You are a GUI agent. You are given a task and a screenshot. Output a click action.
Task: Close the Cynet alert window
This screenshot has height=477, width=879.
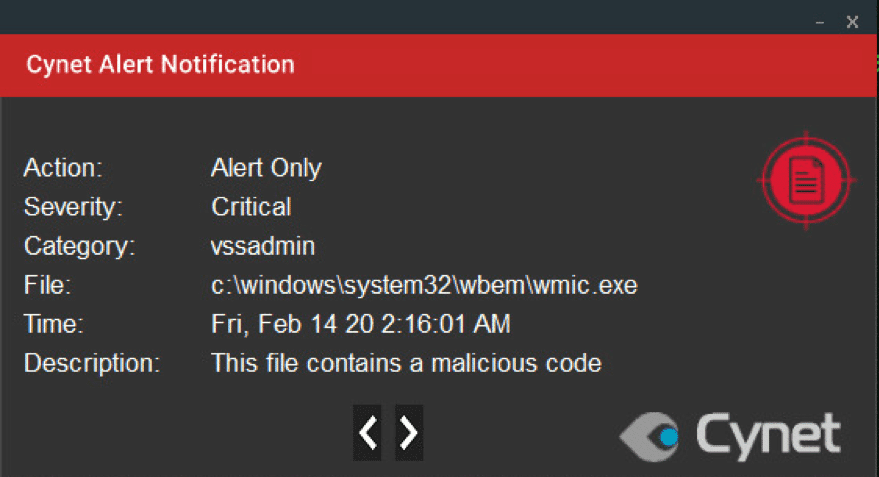point(852,22)
